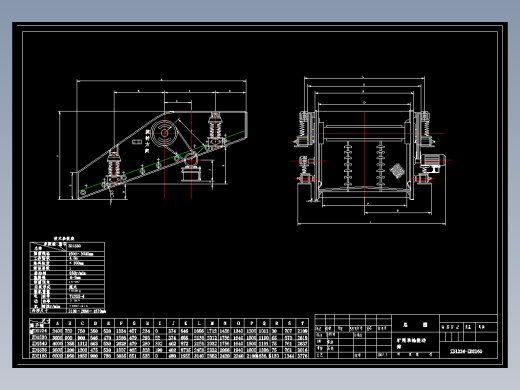
Task: Click the eccentric pulley wheel in the side view
Action: (164, 133)
